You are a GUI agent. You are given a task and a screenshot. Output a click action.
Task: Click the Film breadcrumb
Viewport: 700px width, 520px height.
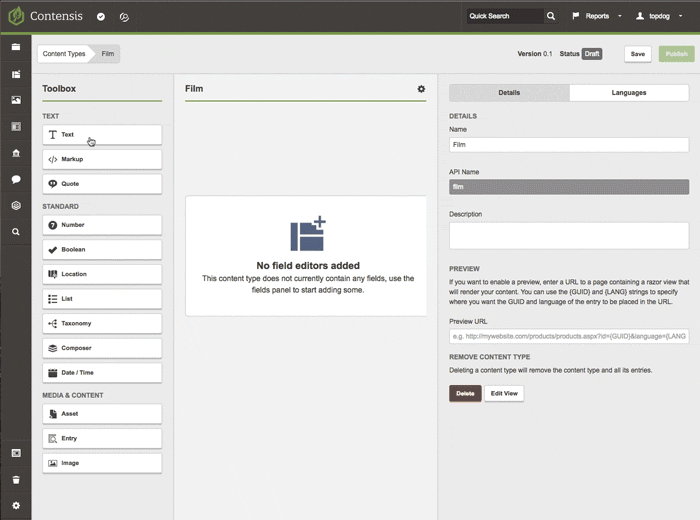click(108, 54)
